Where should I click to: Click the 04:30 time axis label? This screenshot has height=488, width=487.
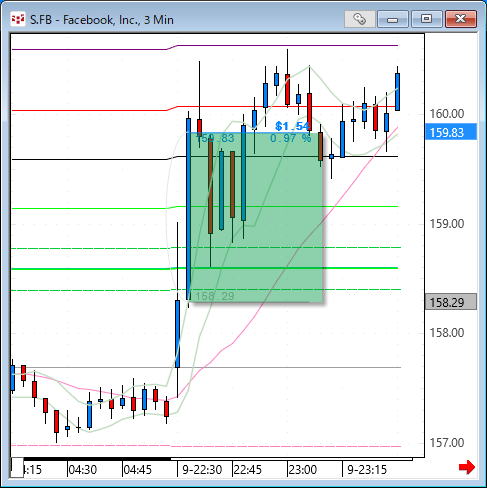[x=82, y=470]
